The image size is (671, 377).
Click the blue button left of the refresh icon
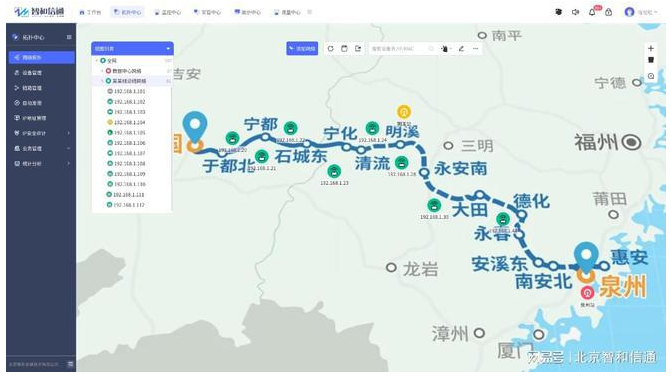[302, 49]
